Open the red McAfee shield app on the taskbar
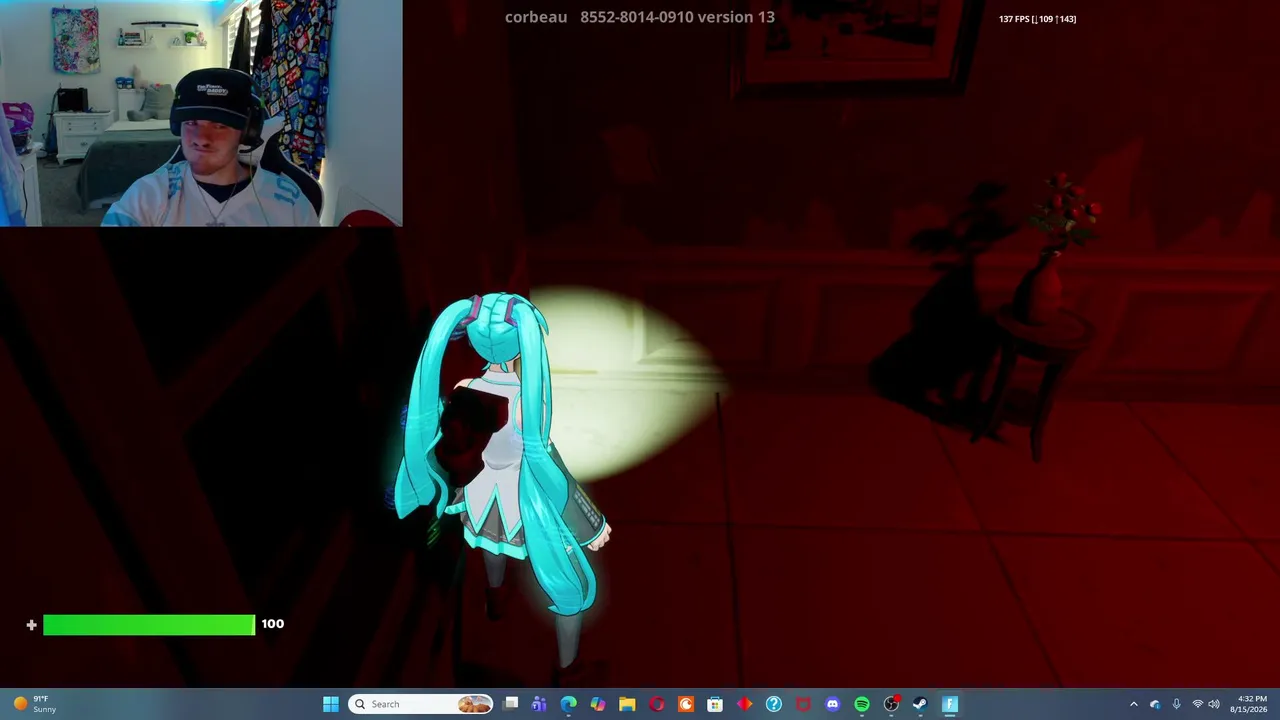 803,704
